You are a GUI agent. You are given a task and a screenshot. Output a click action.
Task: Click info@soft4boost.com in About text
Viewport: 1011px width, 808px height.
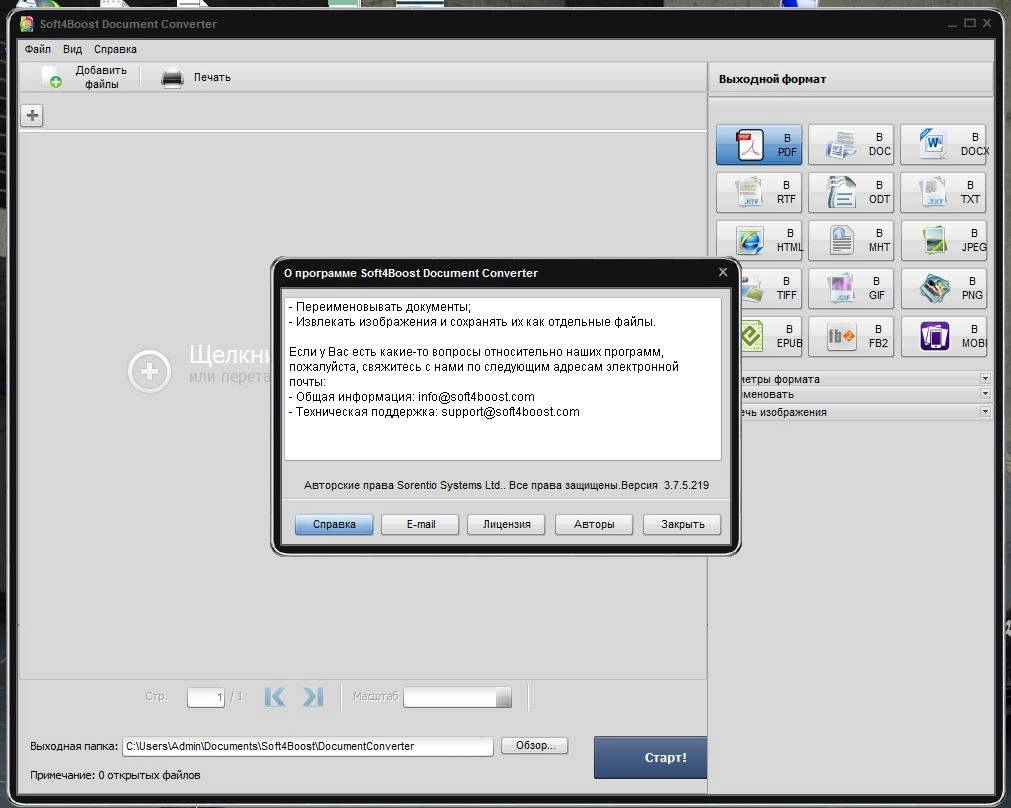point(476,397)
